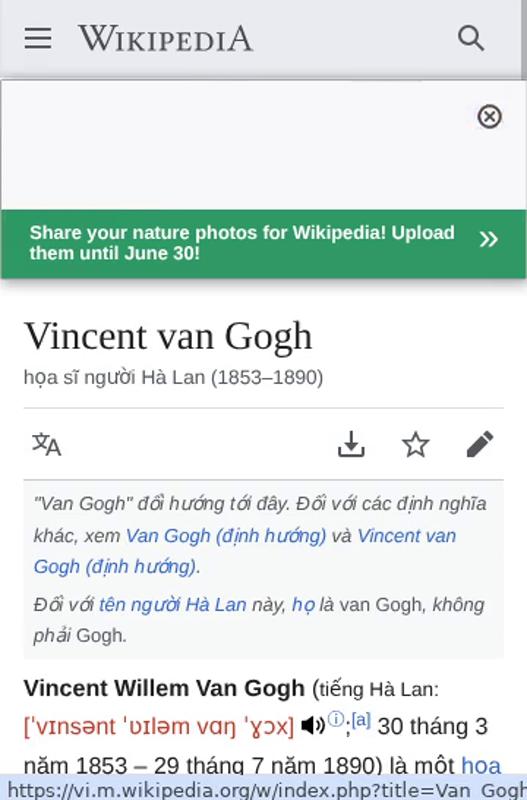Click the 'Vincent van Gogh' article heading

coord(168,336)
